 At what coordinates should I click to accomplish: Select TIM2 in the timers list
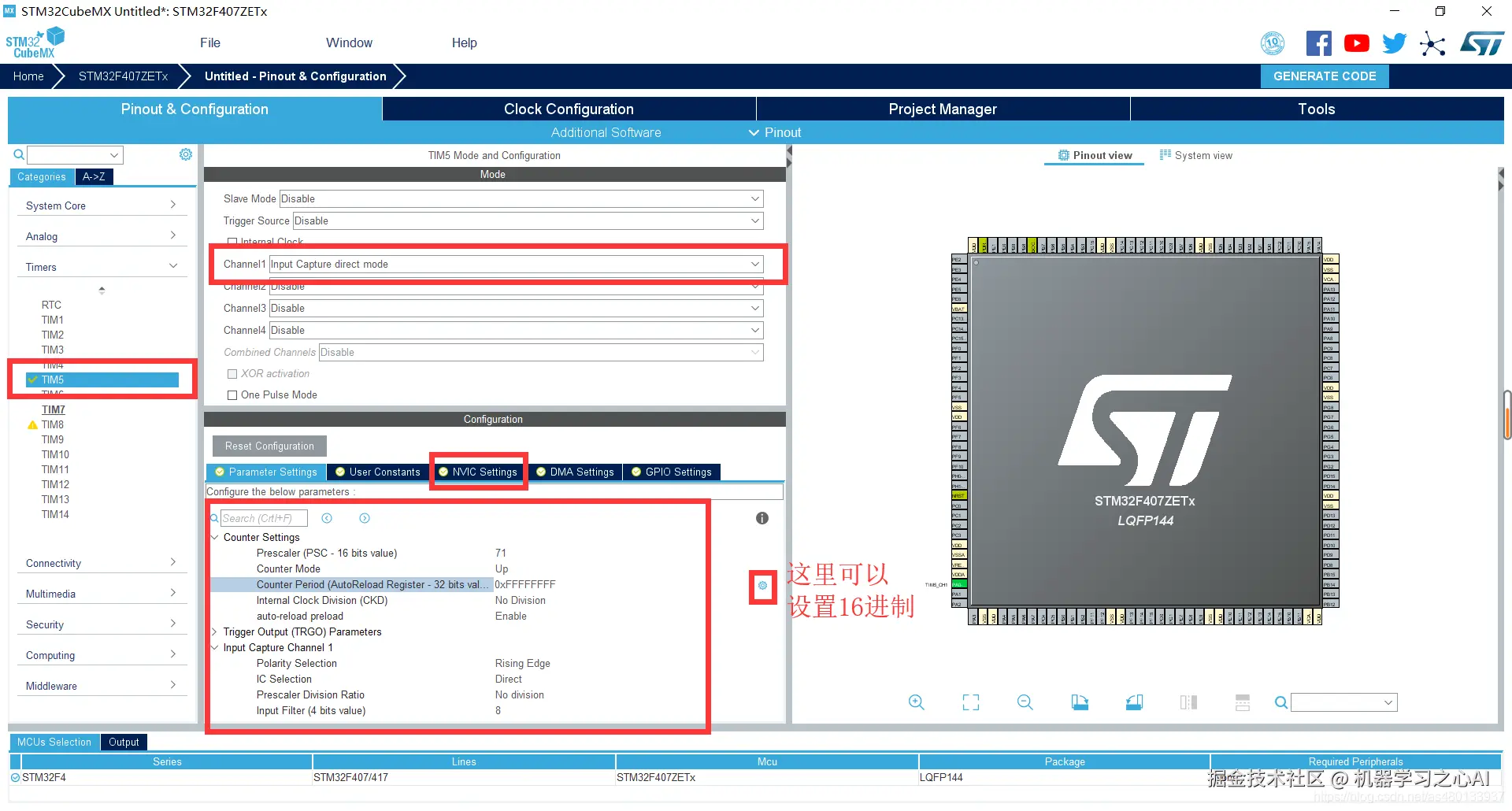tap(53, 335)
